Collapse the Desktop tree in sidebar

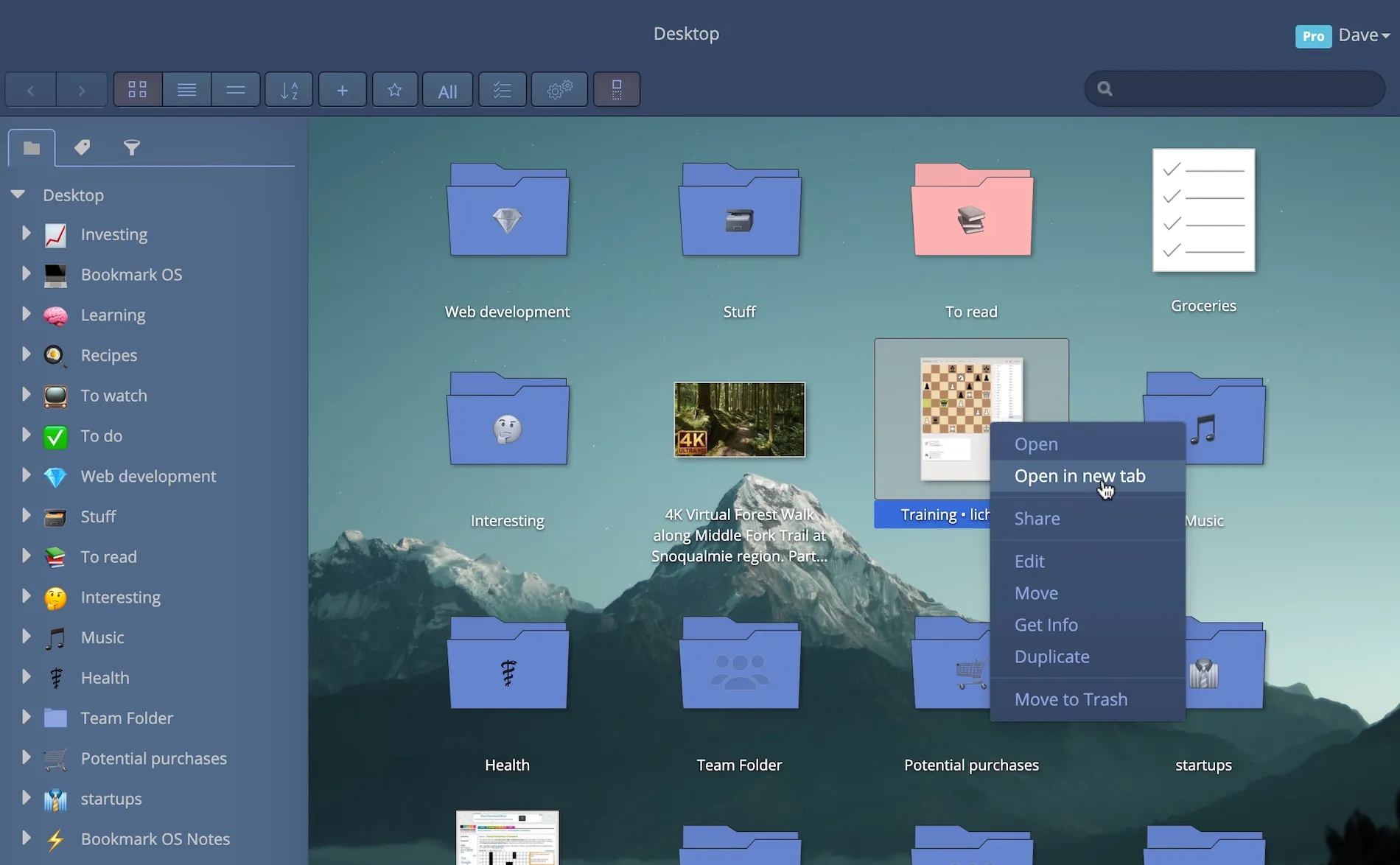[18, 195]
